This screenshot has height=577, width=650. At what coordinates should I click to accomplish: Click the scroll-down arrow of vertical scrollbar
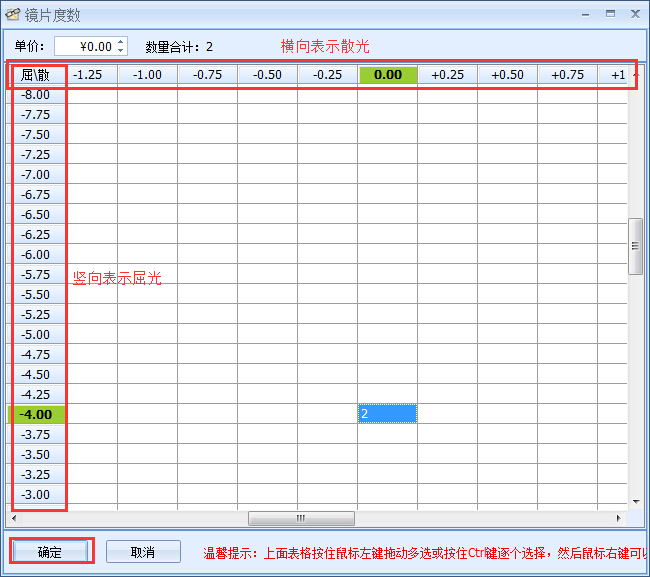click(x=636, y=502)
